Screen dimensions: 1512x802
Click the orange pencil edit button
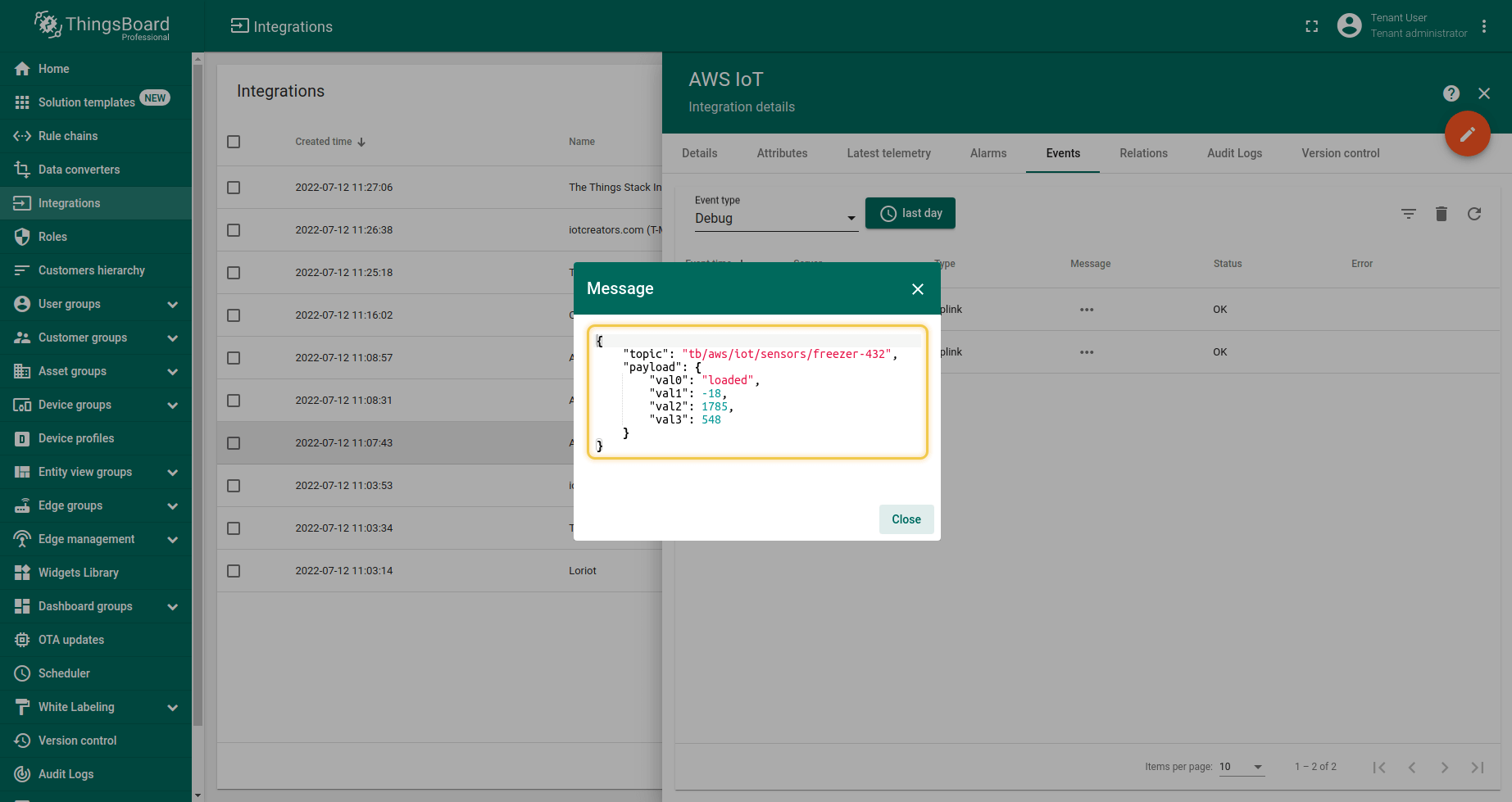pyautogui.click(x=1467, y=134)
